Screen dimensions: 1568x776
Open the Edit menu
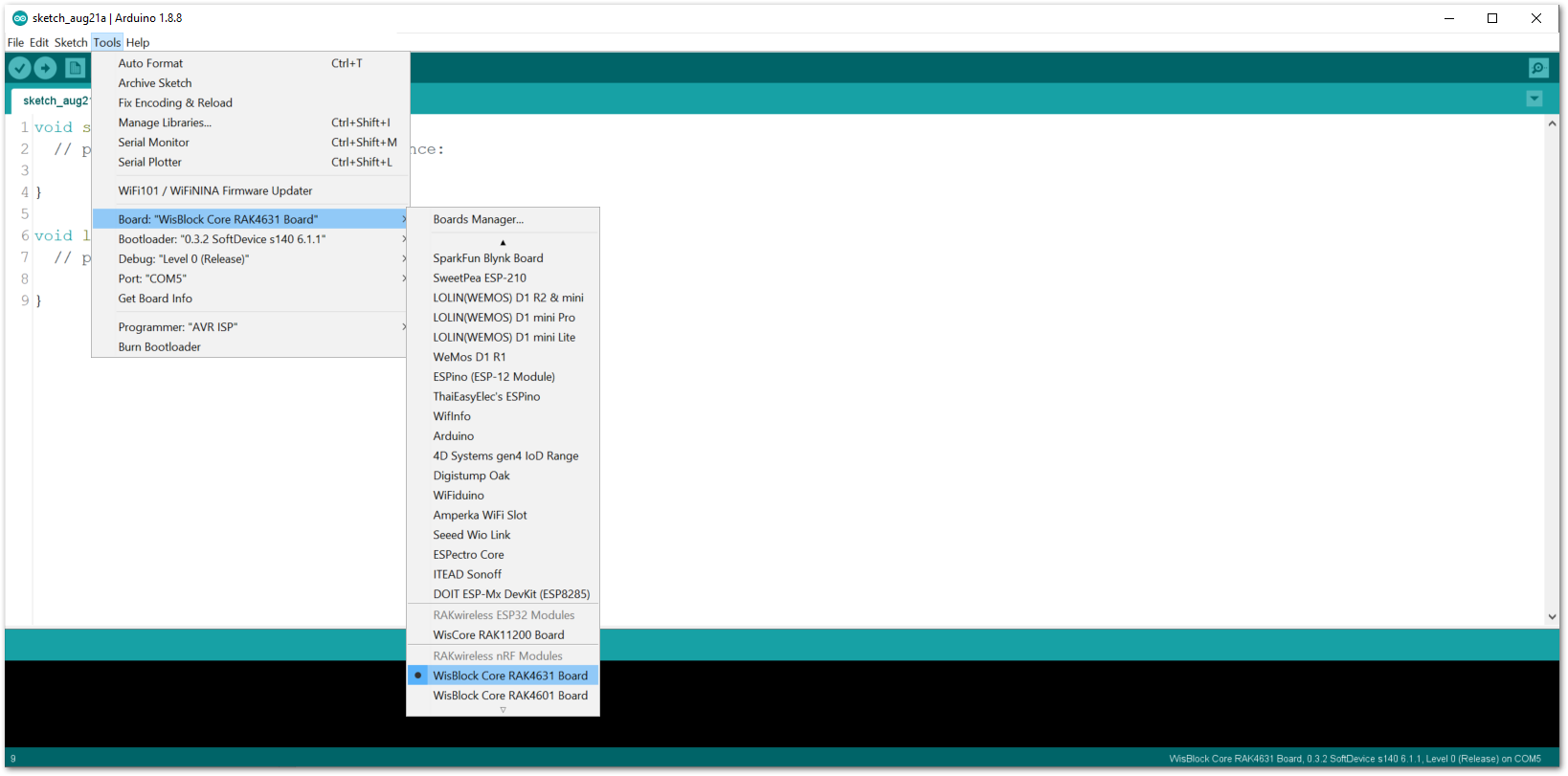pyautogui.click(x=38, y=42)
